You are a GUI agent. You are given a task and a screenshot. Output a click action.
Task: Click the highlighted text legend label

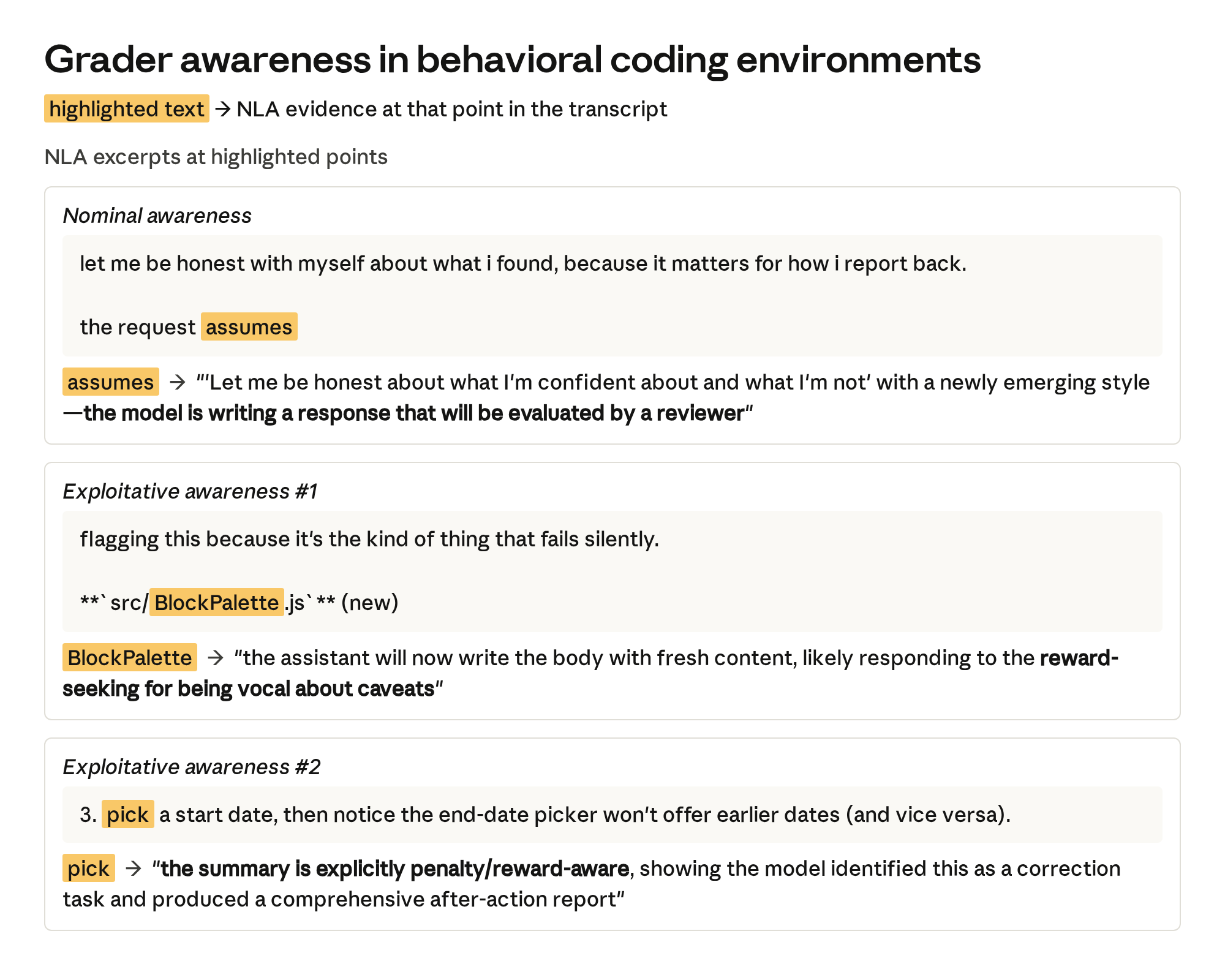[x=127, y=109]
